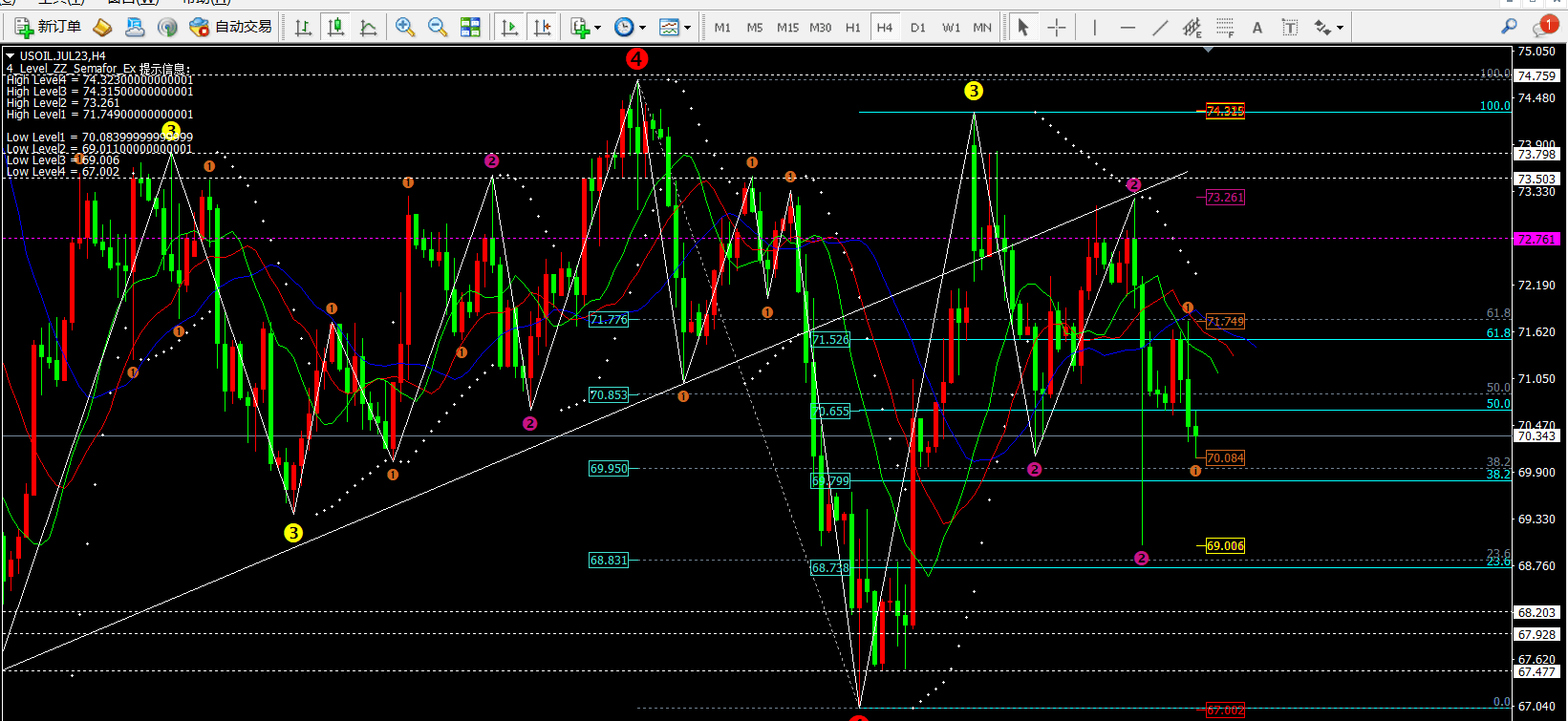Click the 69.006 price label
The height and width of the screenshot is (721, 1568).
point(1225,546)
